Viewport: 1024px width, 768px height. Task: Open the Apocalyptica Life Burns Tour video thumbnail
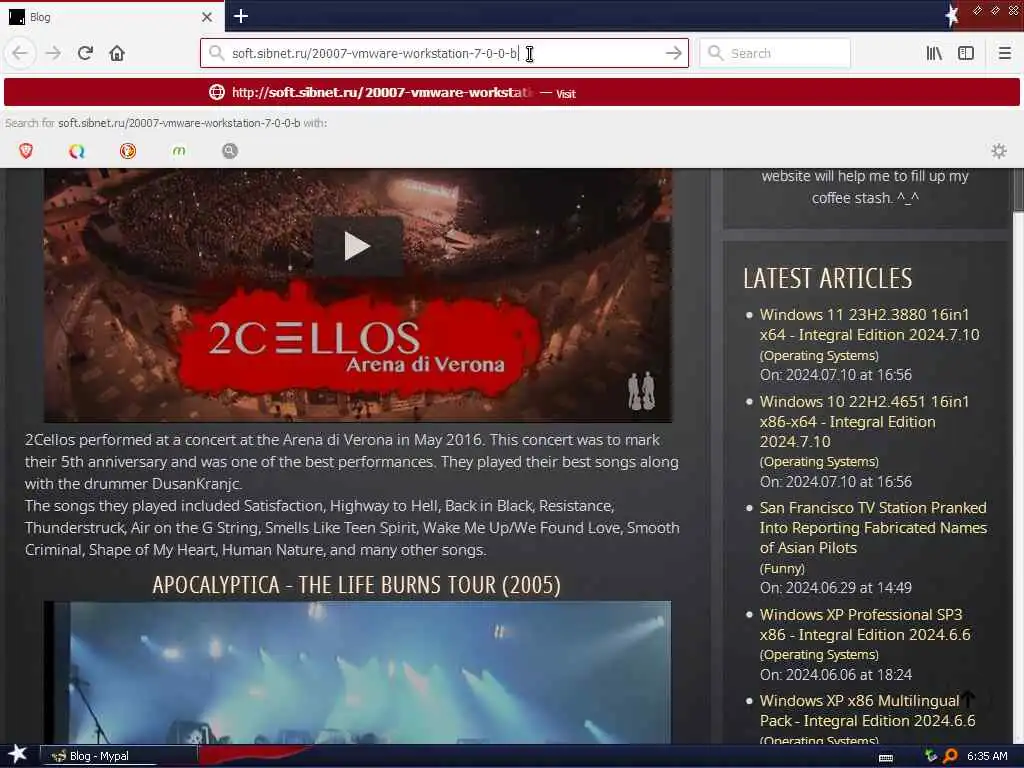tap(357, 672)
